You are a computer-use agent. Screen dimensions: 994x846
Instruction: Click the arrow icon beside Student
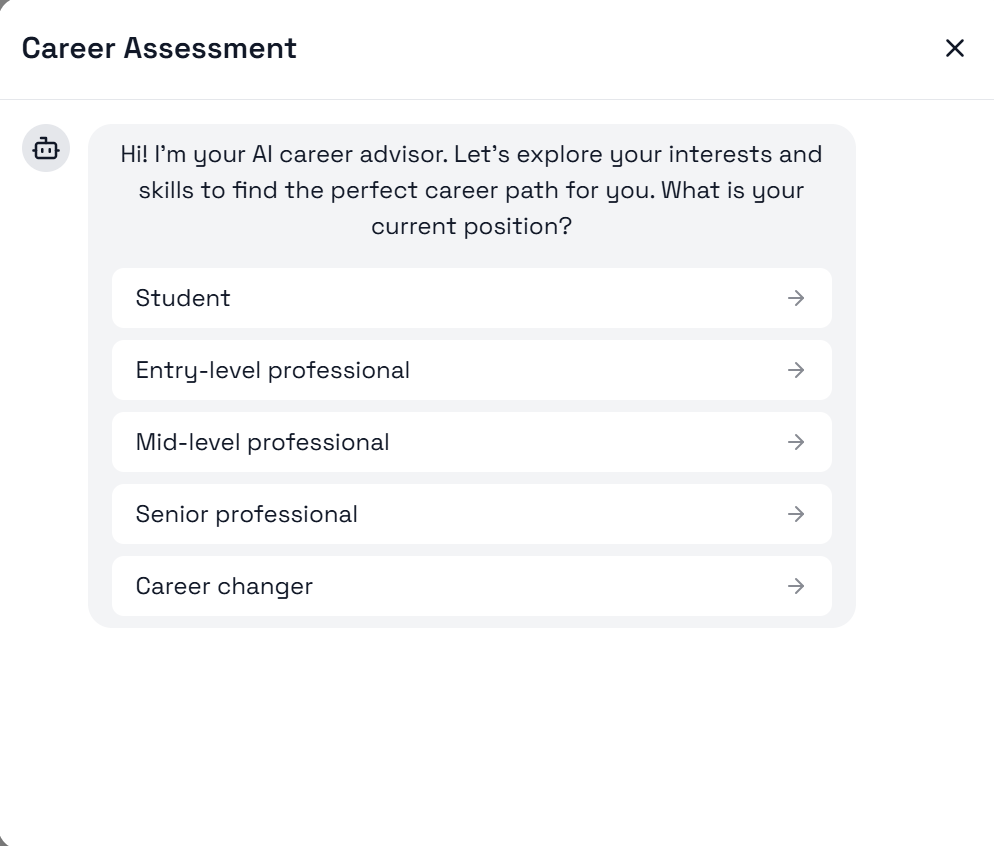pyautogui.click(x=795, y=298)
